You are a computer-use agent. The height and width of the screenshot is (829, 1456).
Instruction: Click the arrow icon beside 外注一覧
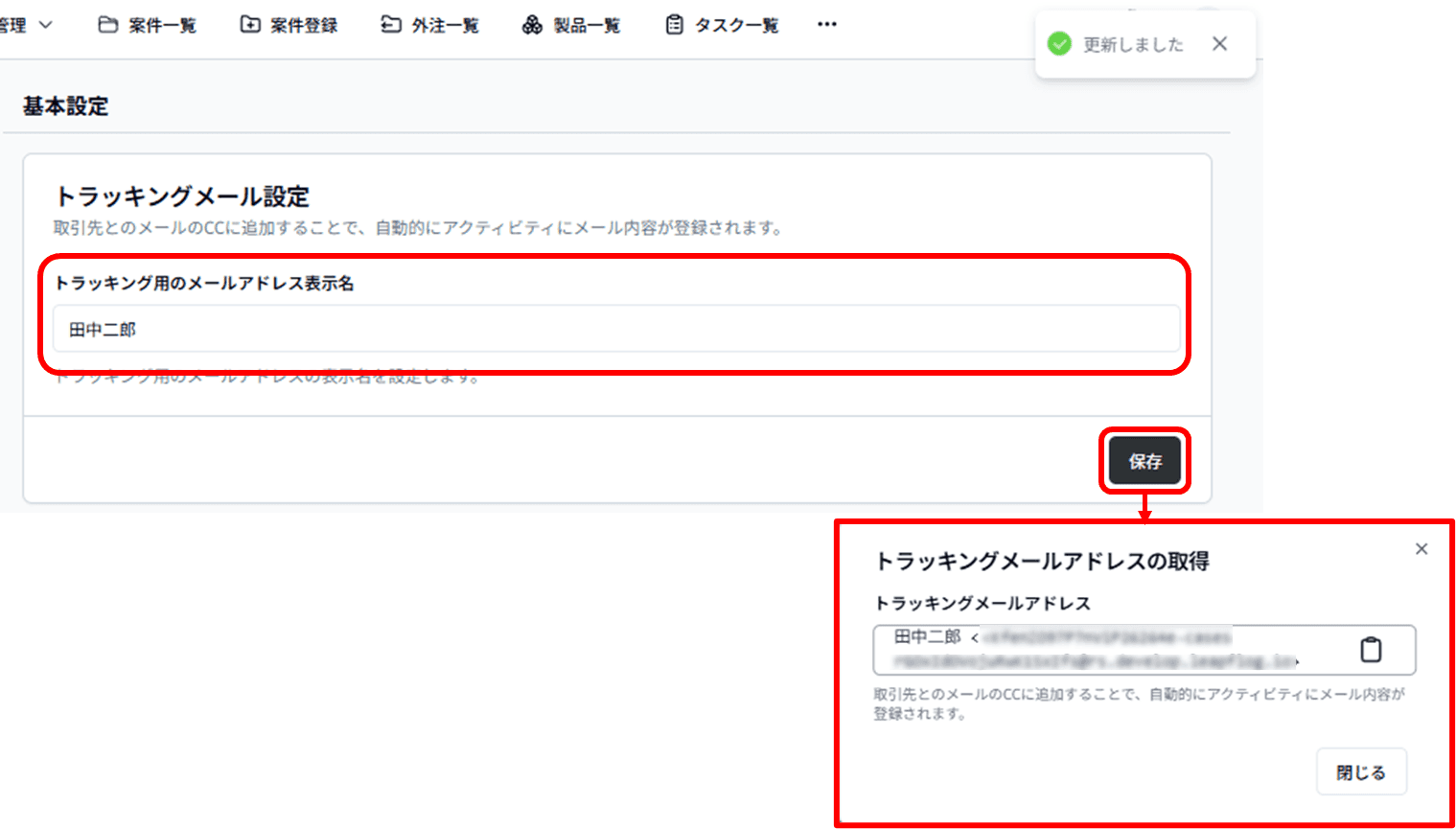390,25
